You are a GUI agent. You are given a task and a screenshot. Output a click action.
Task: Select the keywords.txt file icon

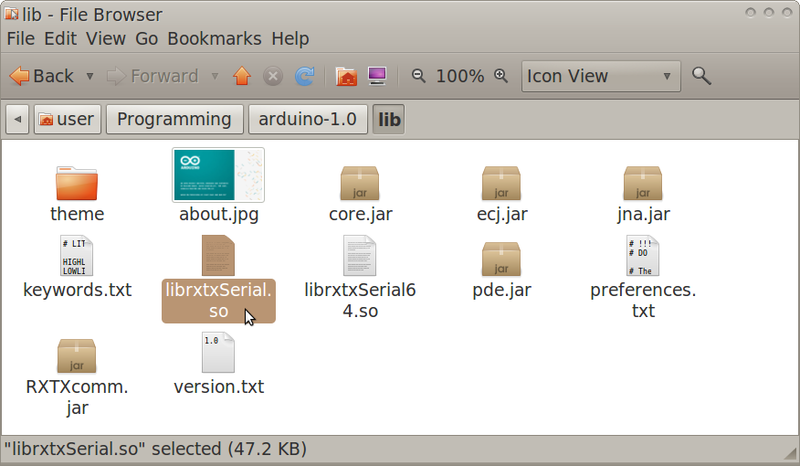pyautogui.click(x=77, y=256)
